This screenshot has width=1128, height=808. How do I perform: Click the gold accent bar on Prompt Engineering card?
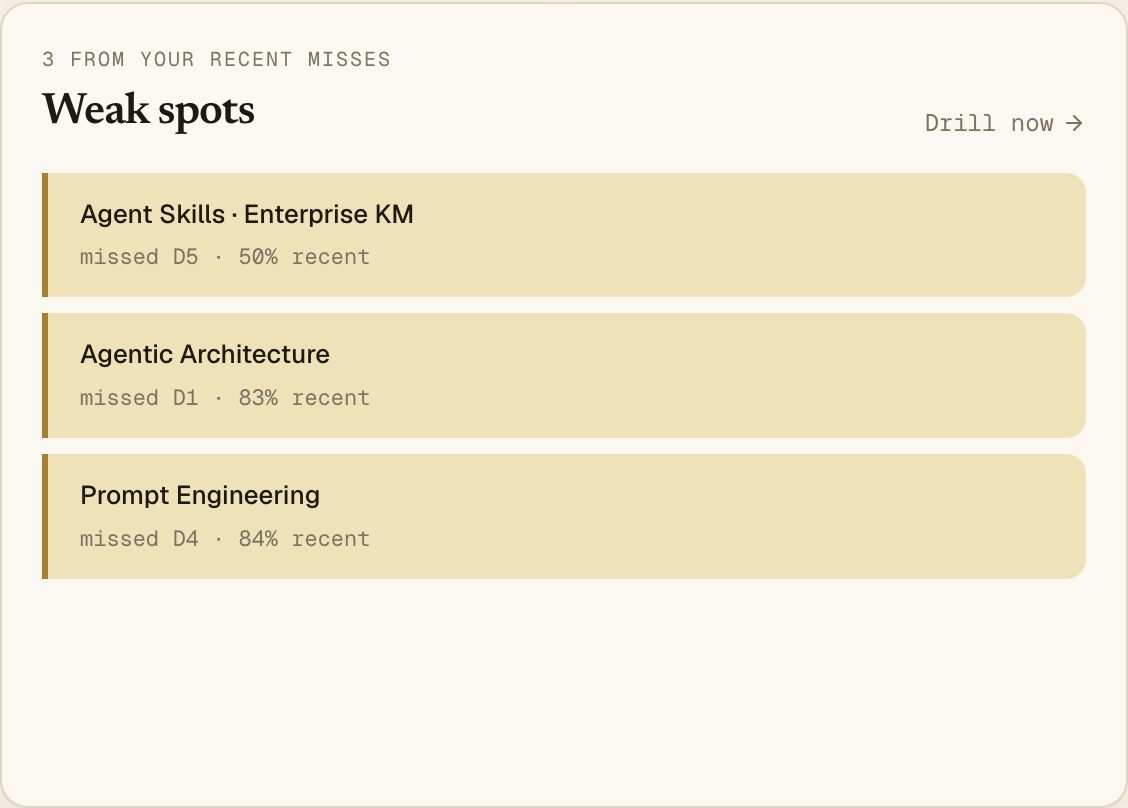coord(45,516)
